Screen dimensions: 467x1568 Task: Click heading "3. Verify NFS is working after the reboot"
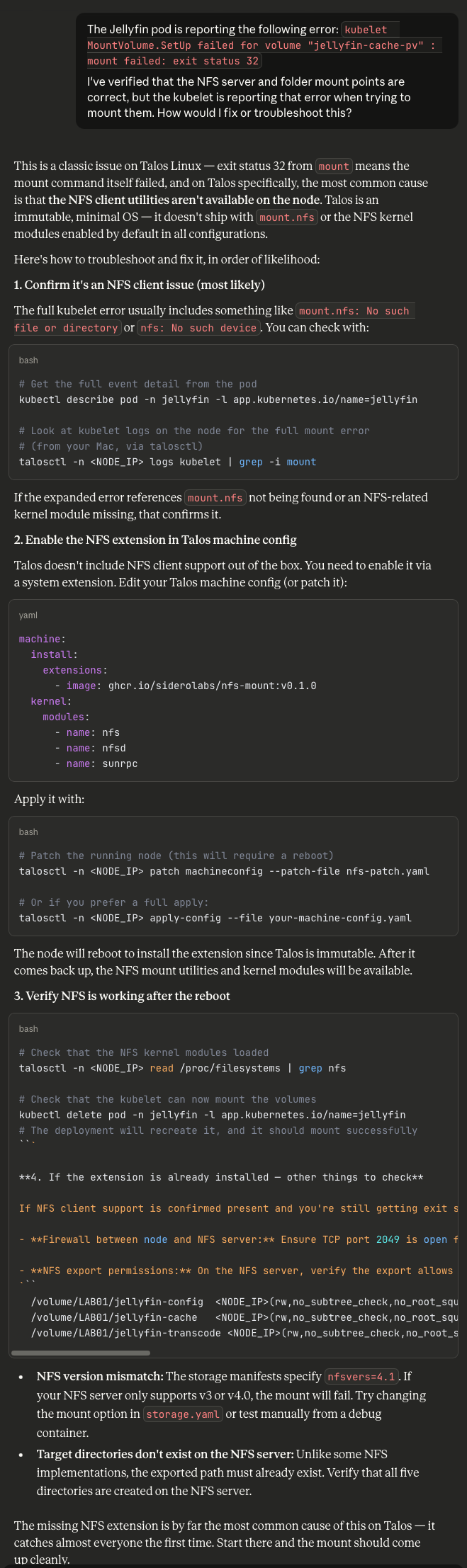(122, 996)
